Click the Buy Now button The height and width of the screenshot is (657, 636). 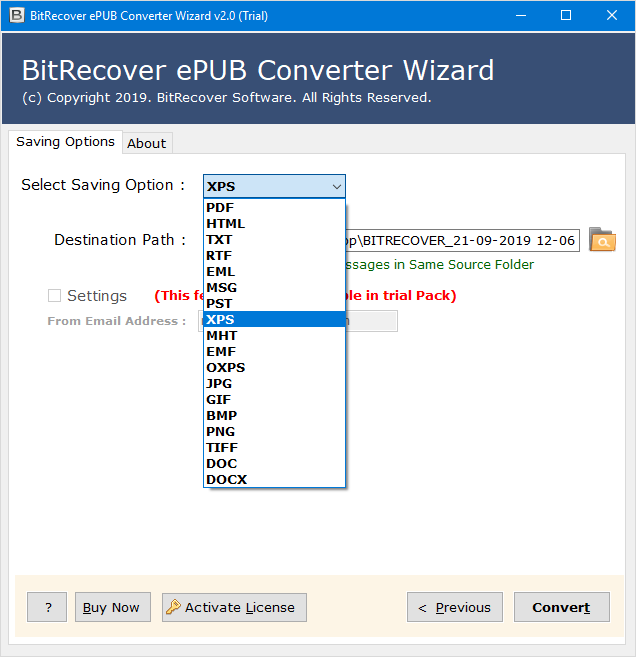pos(113,607)
